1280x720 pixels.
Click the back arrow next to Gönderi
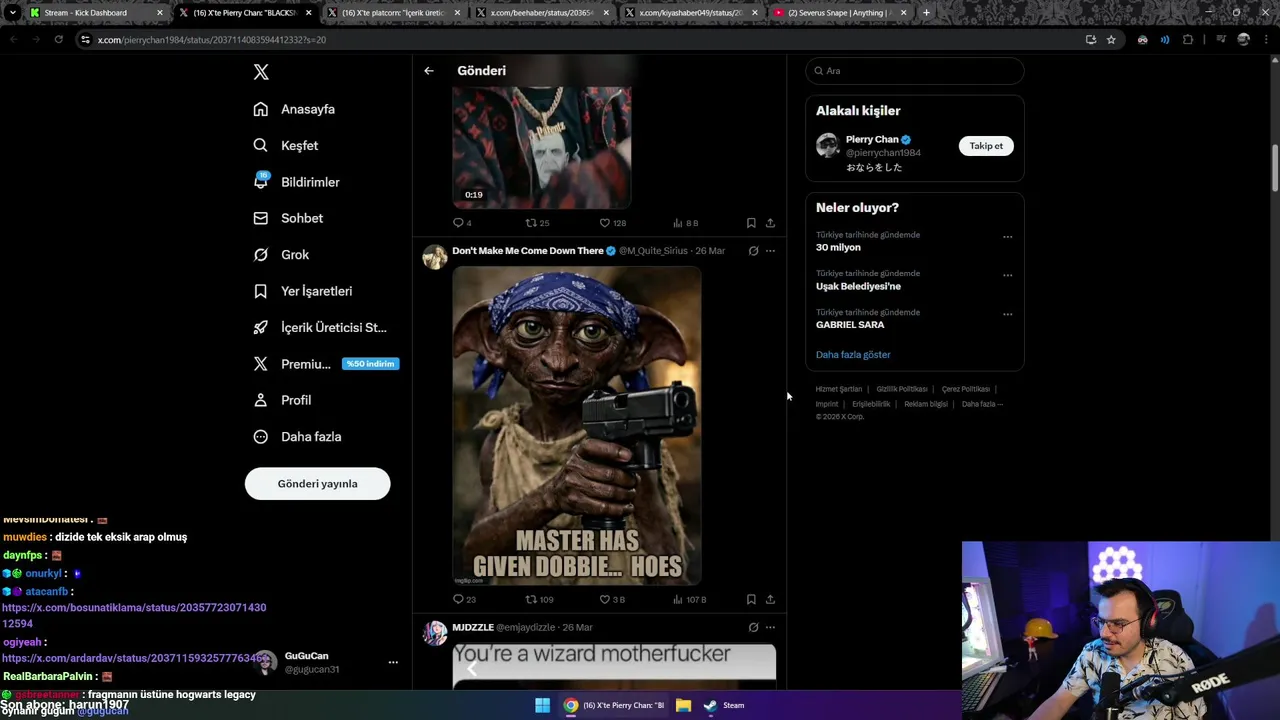(x=429, y=71)
